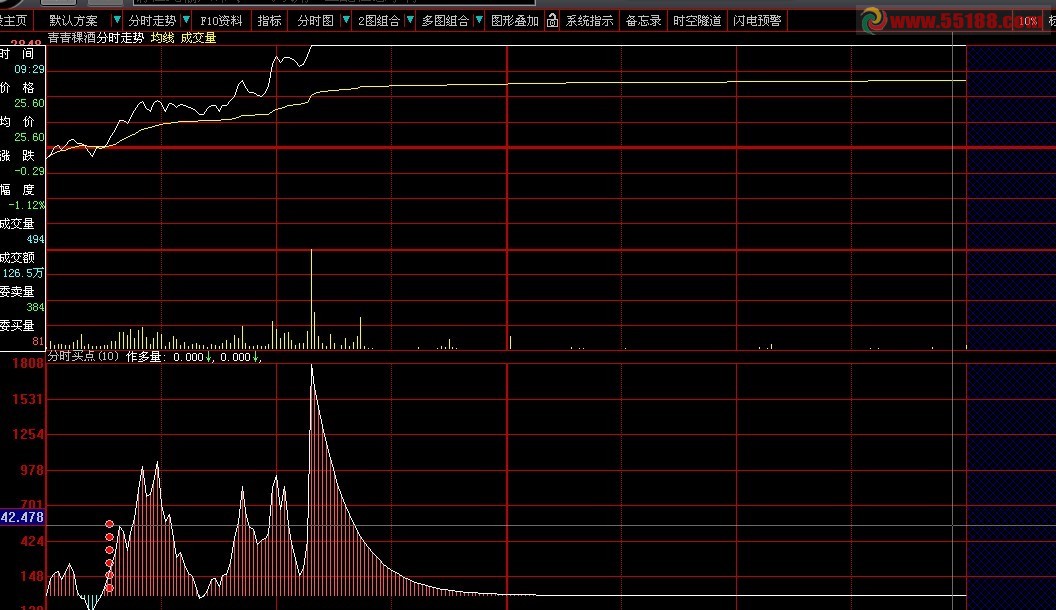
Task: Click 图形叠加 chart overlay button
Action: 515,21
